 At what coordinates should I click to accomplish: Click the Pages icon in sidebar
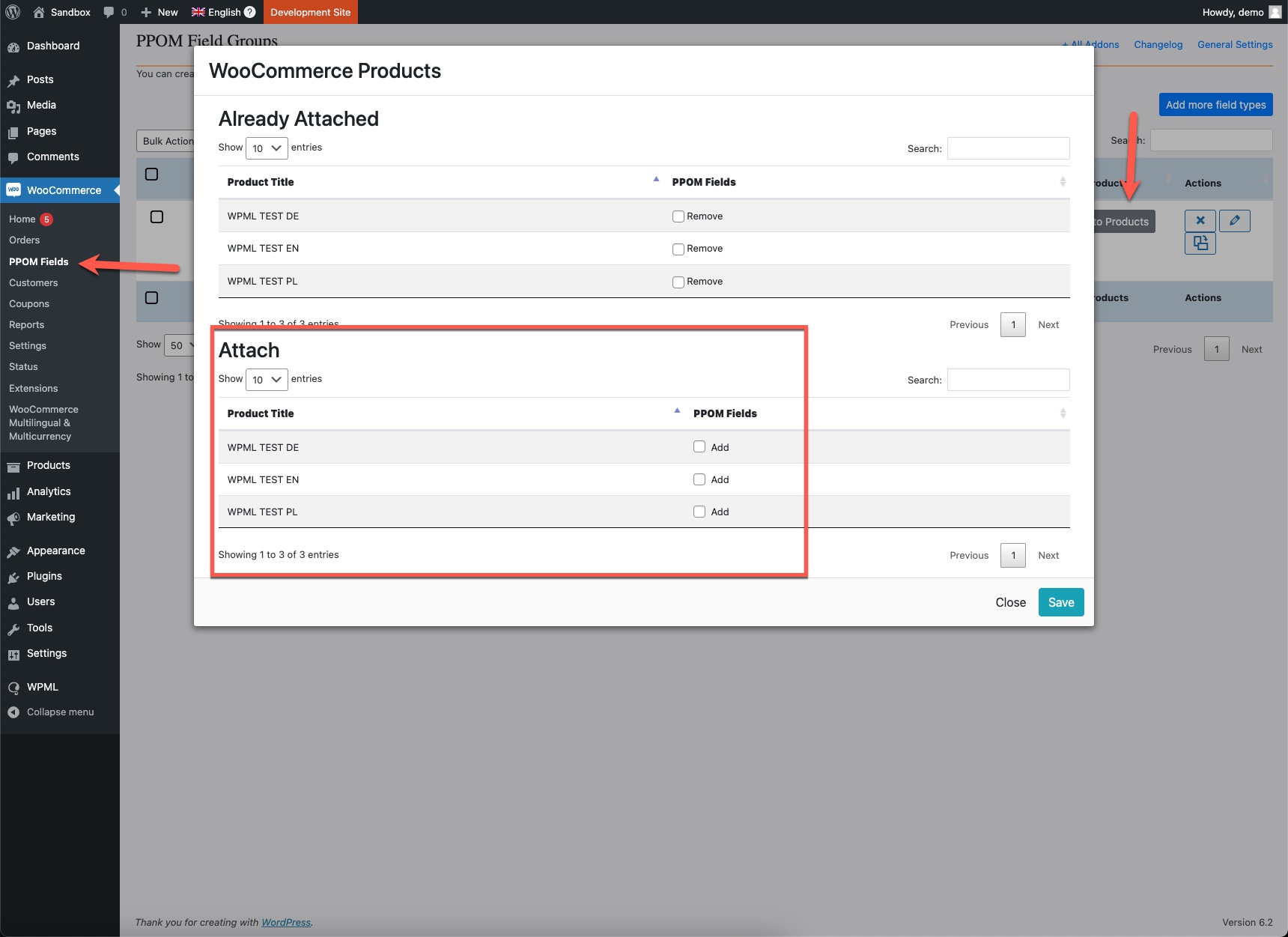tap(13, 132)
